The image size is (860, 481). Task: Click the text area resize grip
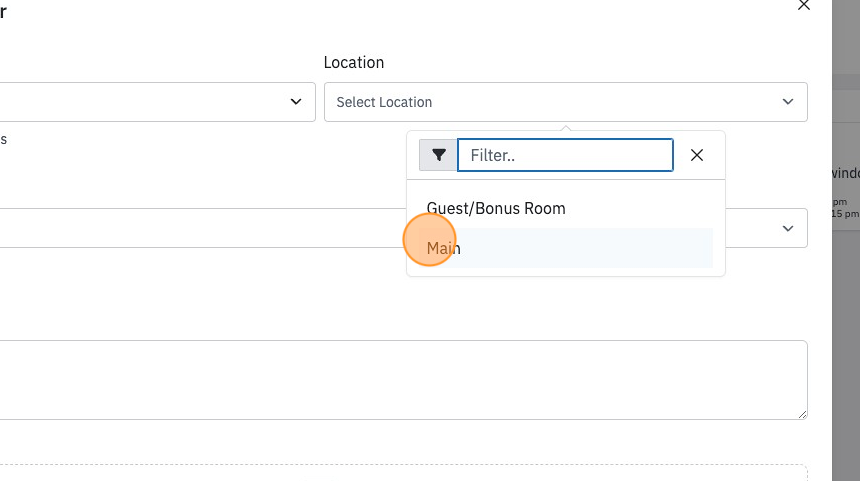[x=802, y=415]
